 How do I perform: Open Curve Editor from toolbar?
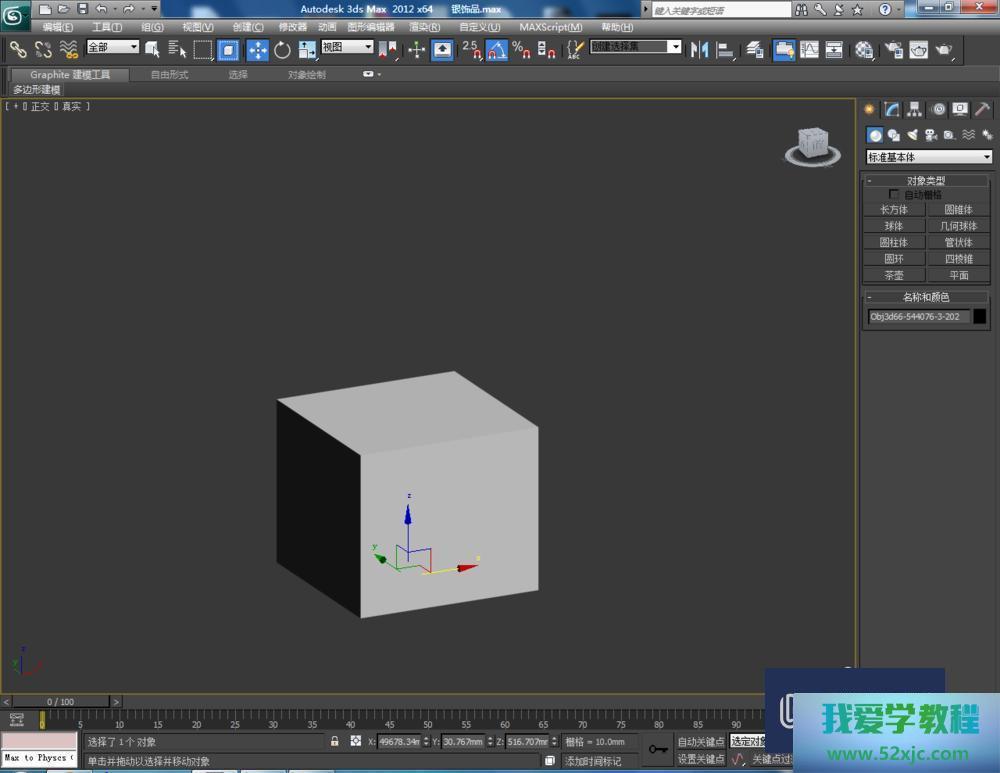pyautogui.click(x=809, y=49)
